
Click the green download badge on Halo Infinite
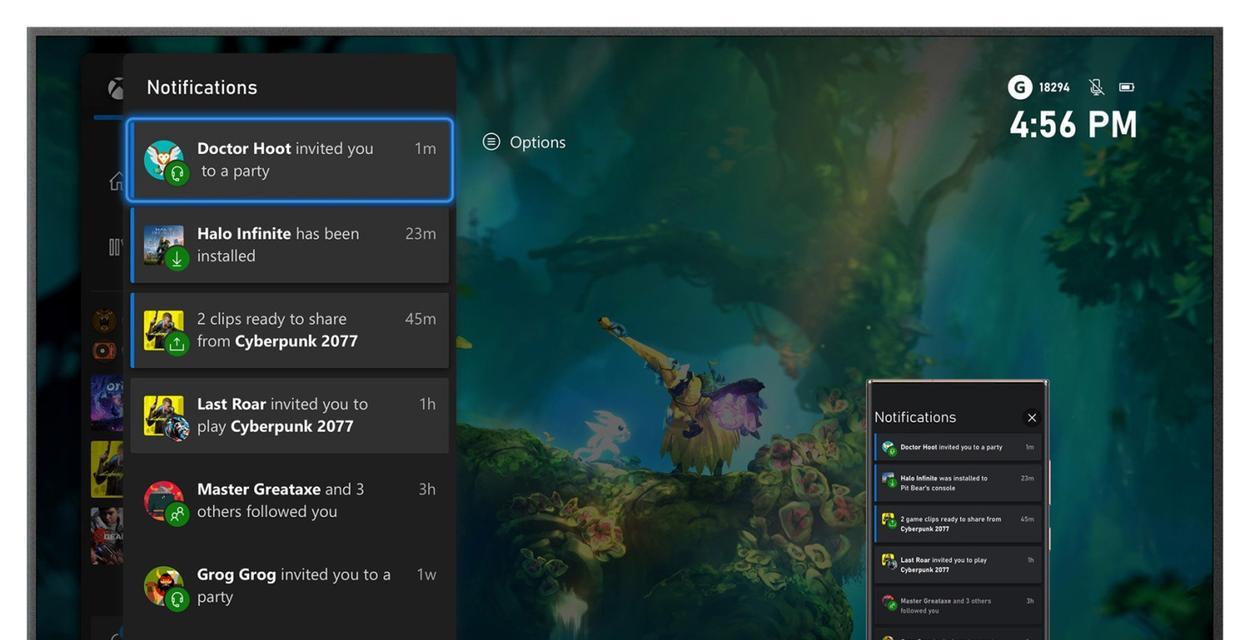pyautogui.click(x=177, y=258)
